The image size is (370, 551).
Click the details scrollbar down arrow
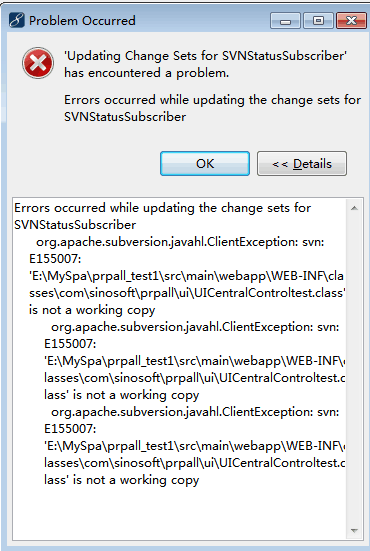[354, 531]
